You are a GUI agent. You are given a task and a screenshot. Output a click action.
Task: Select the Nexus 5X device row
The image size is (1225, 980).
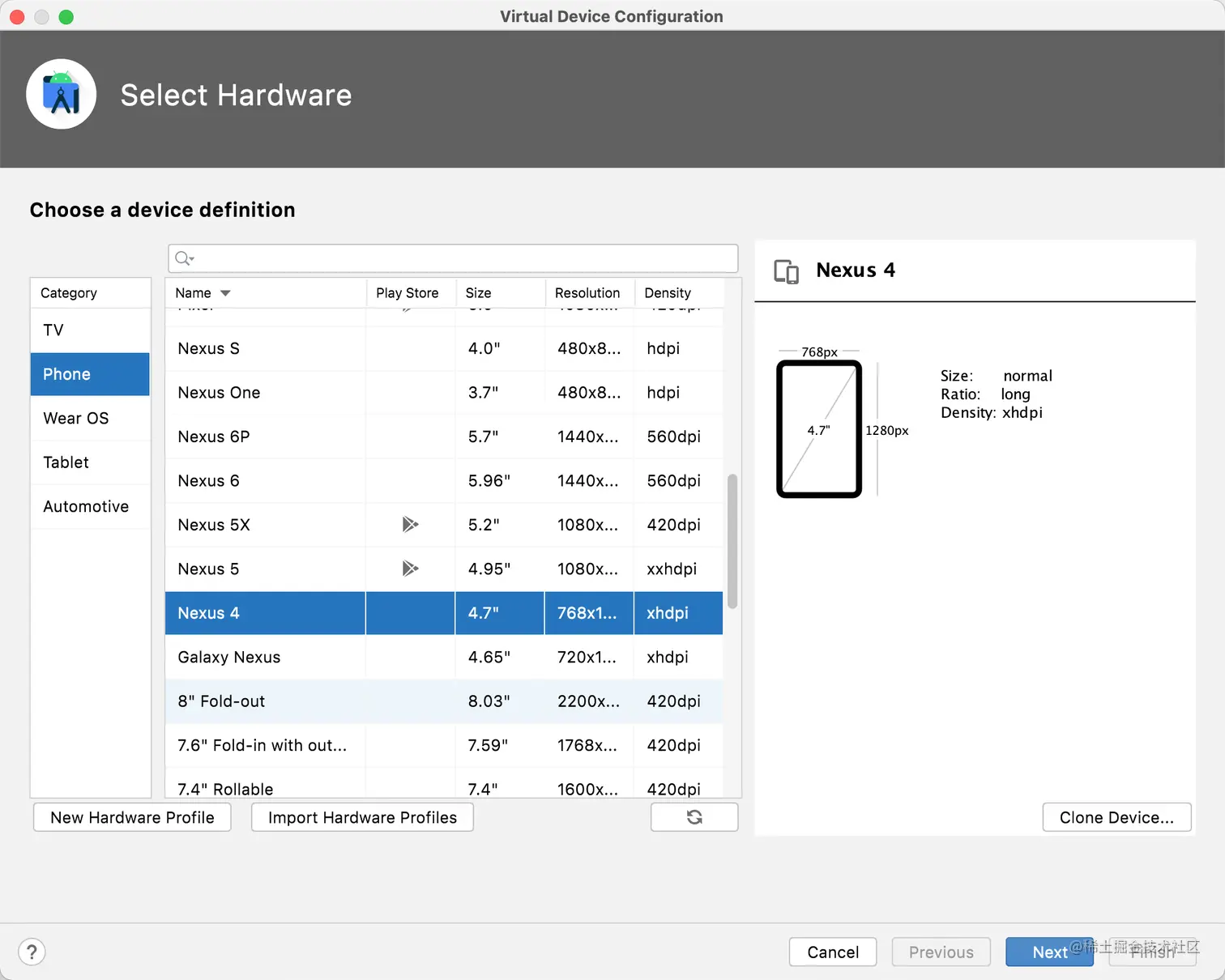(444, 525)
